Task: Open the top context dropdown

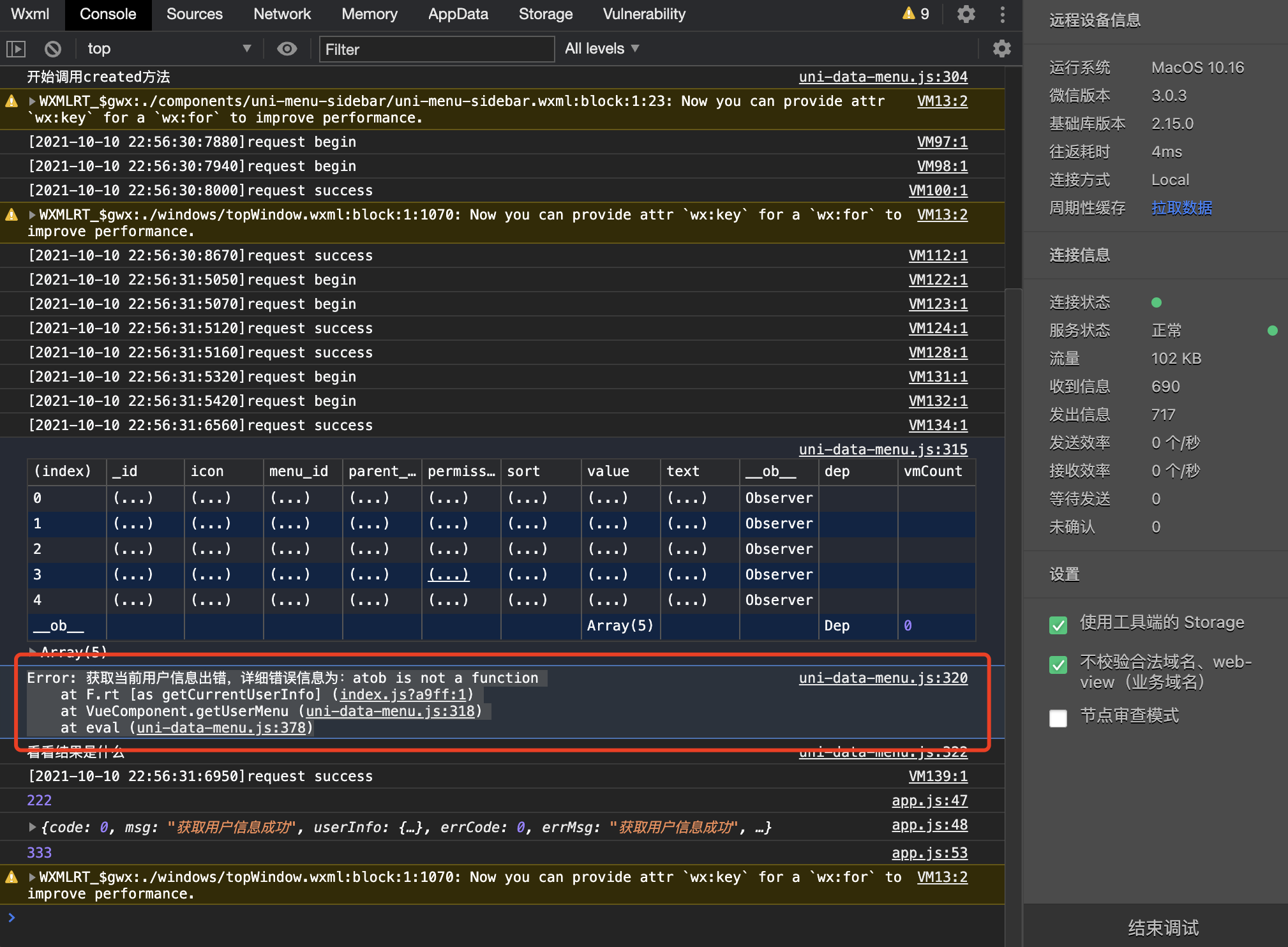Action: tap(168, 48)
